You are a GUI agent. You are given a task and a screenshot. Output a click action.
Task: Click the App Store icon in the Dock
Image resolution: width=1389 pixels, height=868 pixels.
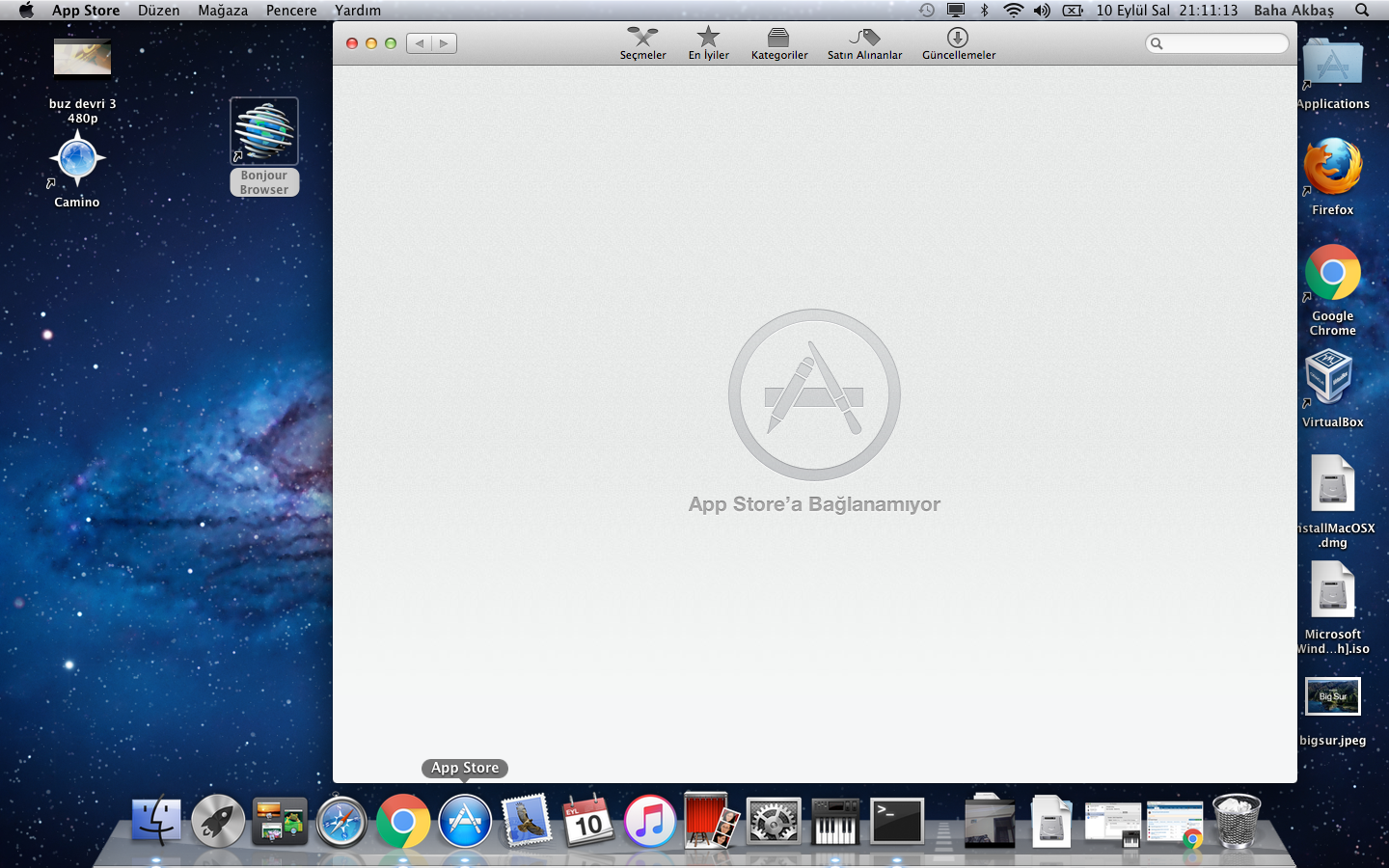[465, 822]
